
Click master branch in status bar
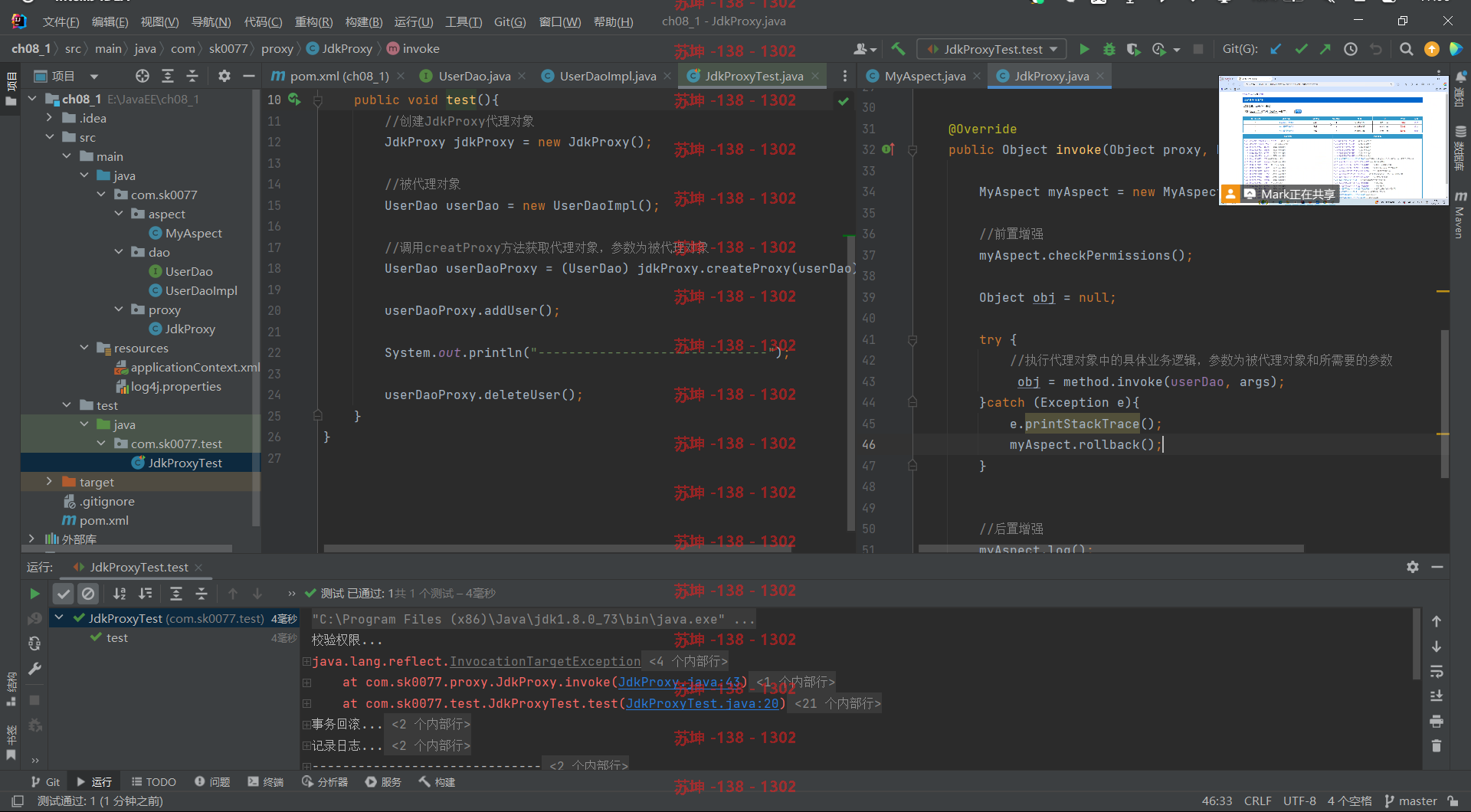[1411, 801]
